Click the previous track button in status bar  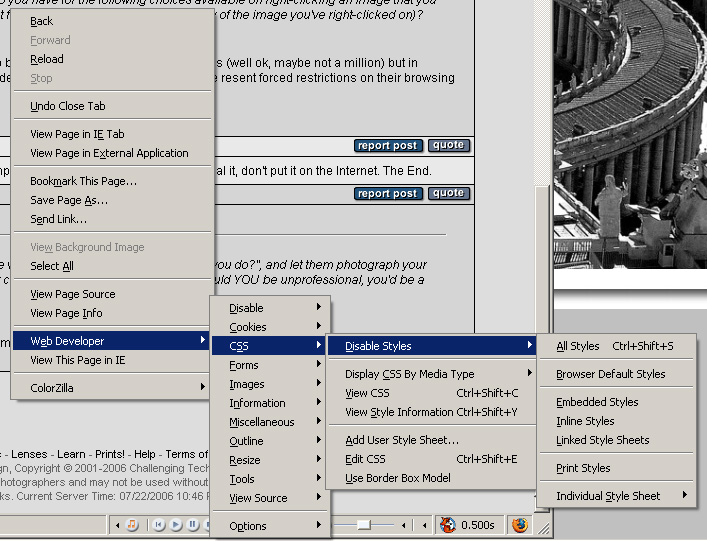(x=159, y=525)
